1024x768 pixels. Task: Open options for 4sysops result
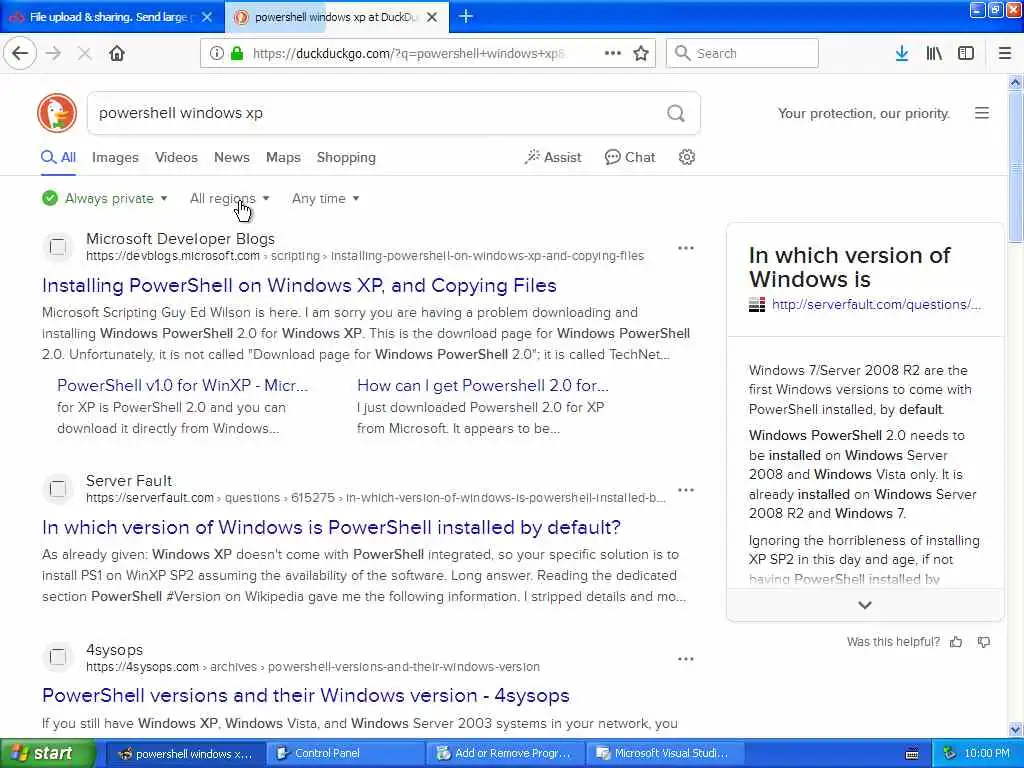point(686,659)
